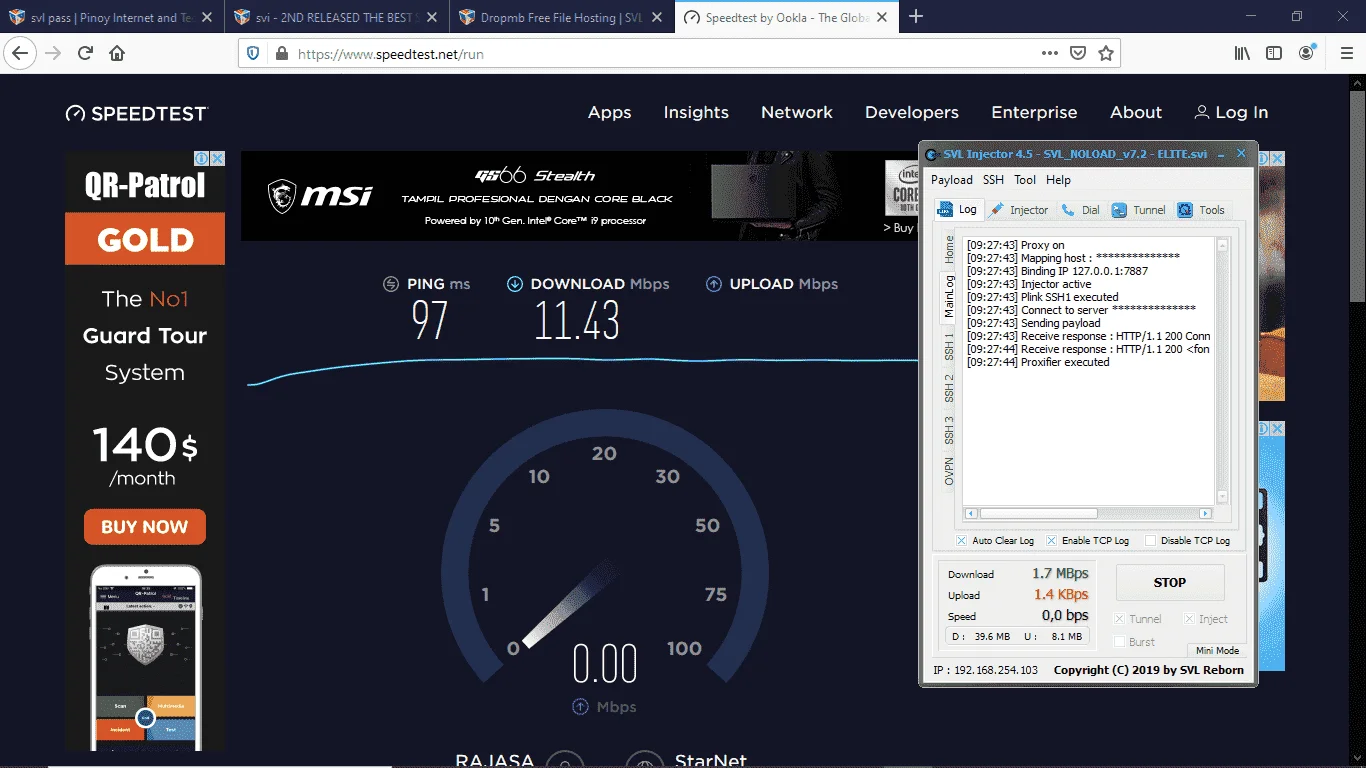Switch to the Tunnel tab
The height and width of the screenshot is (768, 1366).
pos(1138,210)
